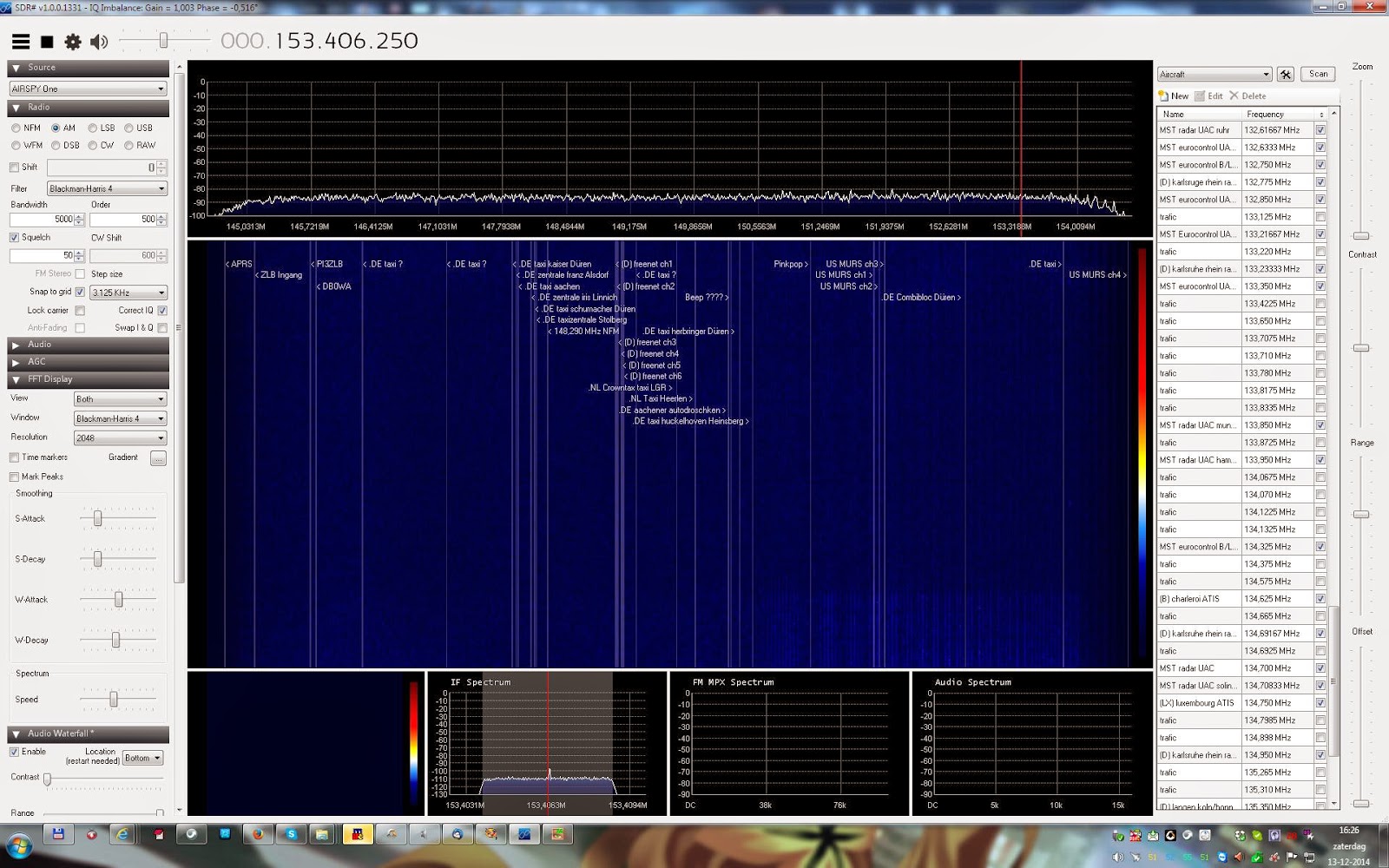
Task: Select USB demodulation mode
Action: point(138,128)
